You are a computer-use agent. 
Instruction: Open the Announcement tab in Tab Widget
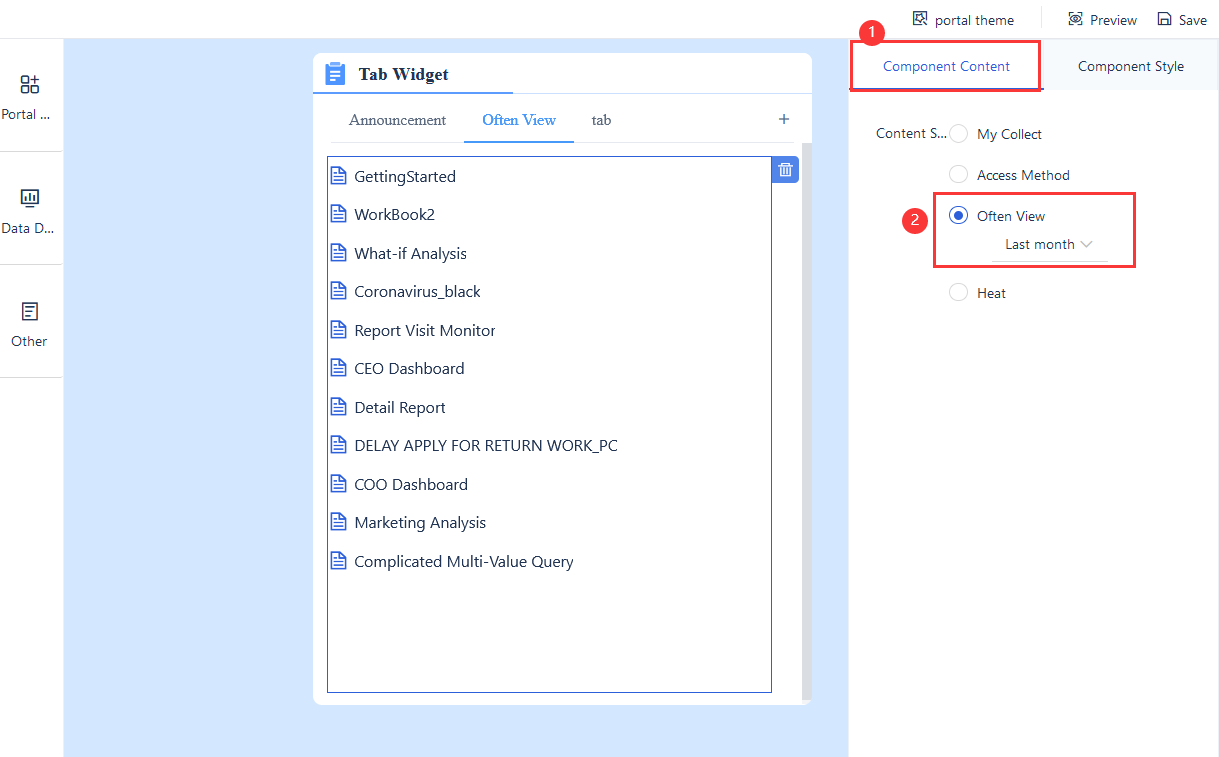[397, 119]
